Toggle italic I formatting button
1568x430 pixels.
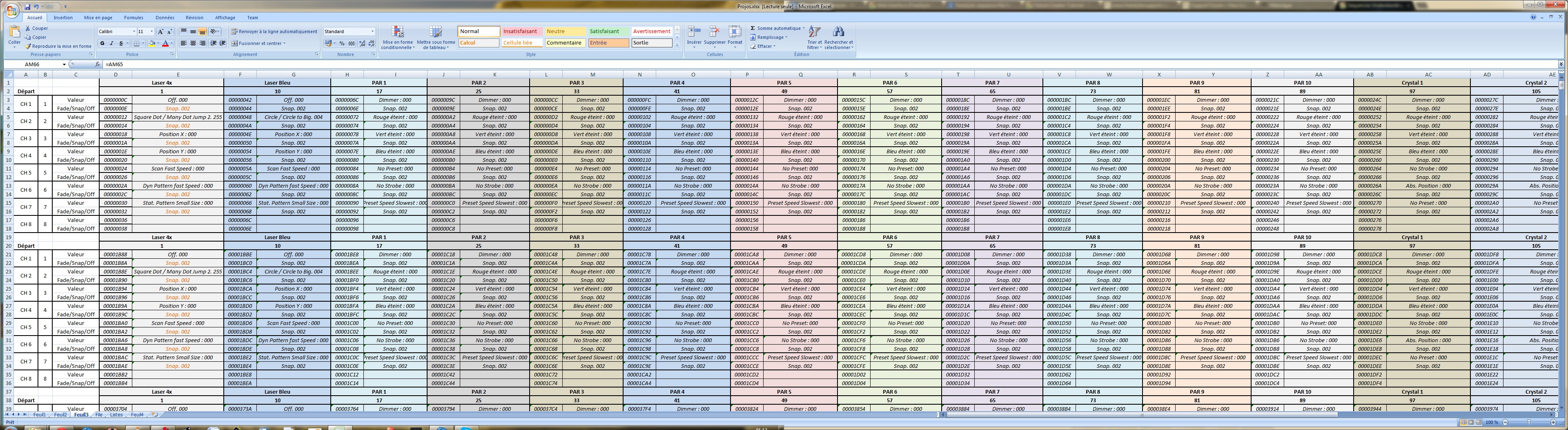pyautogui.click(x=111, y=43)
